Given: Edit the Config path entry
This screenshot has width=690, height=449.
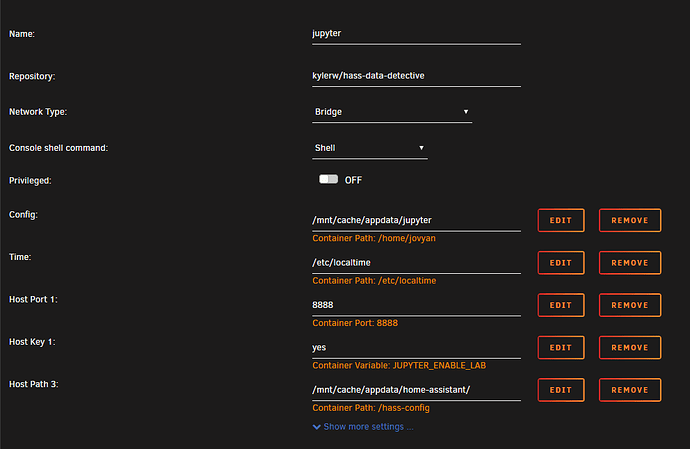Looking at the screenshot, I should [x=560, y=220].
